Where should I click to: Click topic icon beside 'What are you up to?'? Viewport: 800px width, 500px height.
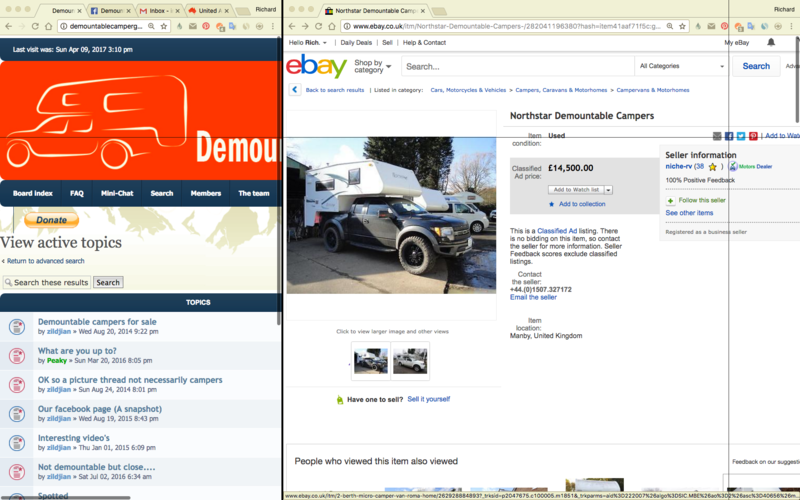[x=17, y=356]
